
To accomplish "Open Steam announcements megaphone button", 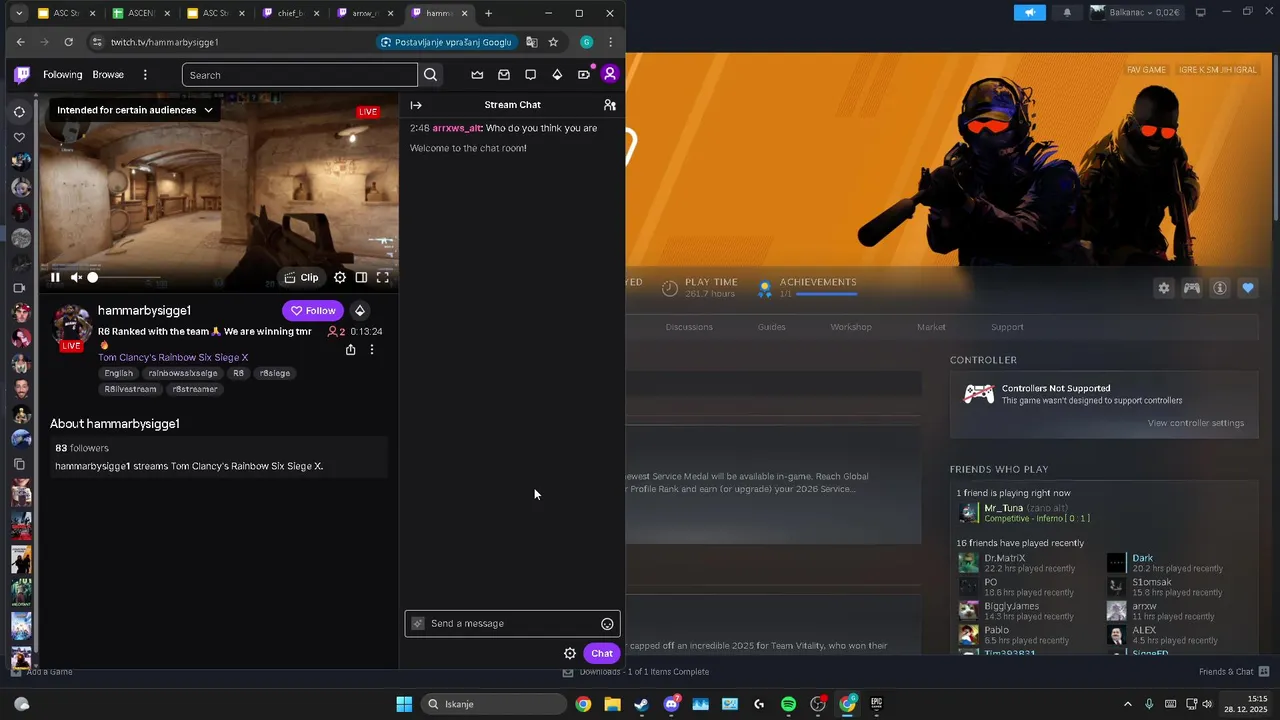I will pos(1029,13).
